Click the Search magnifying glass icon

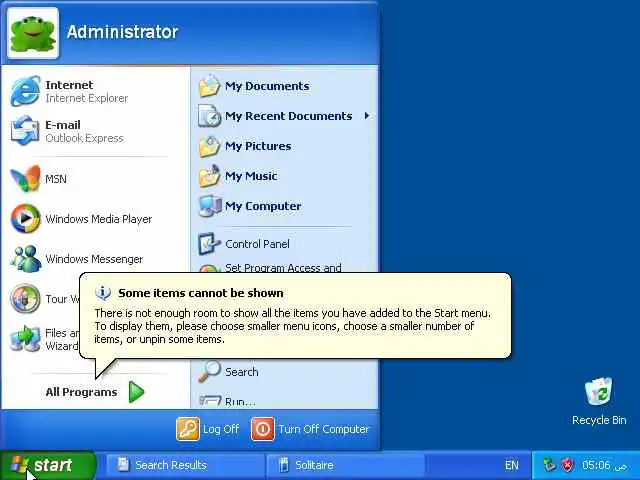coord(210,371)
